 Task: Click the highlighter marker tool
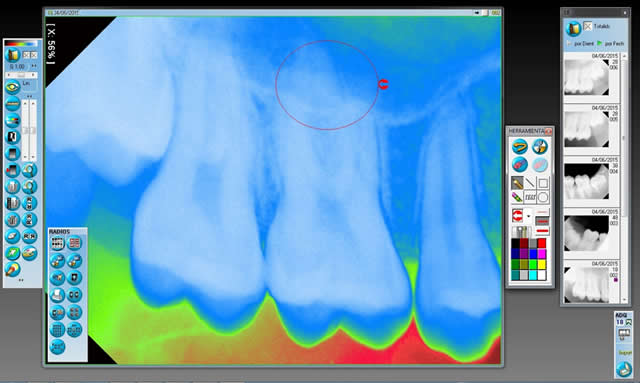tap(517, 198)
